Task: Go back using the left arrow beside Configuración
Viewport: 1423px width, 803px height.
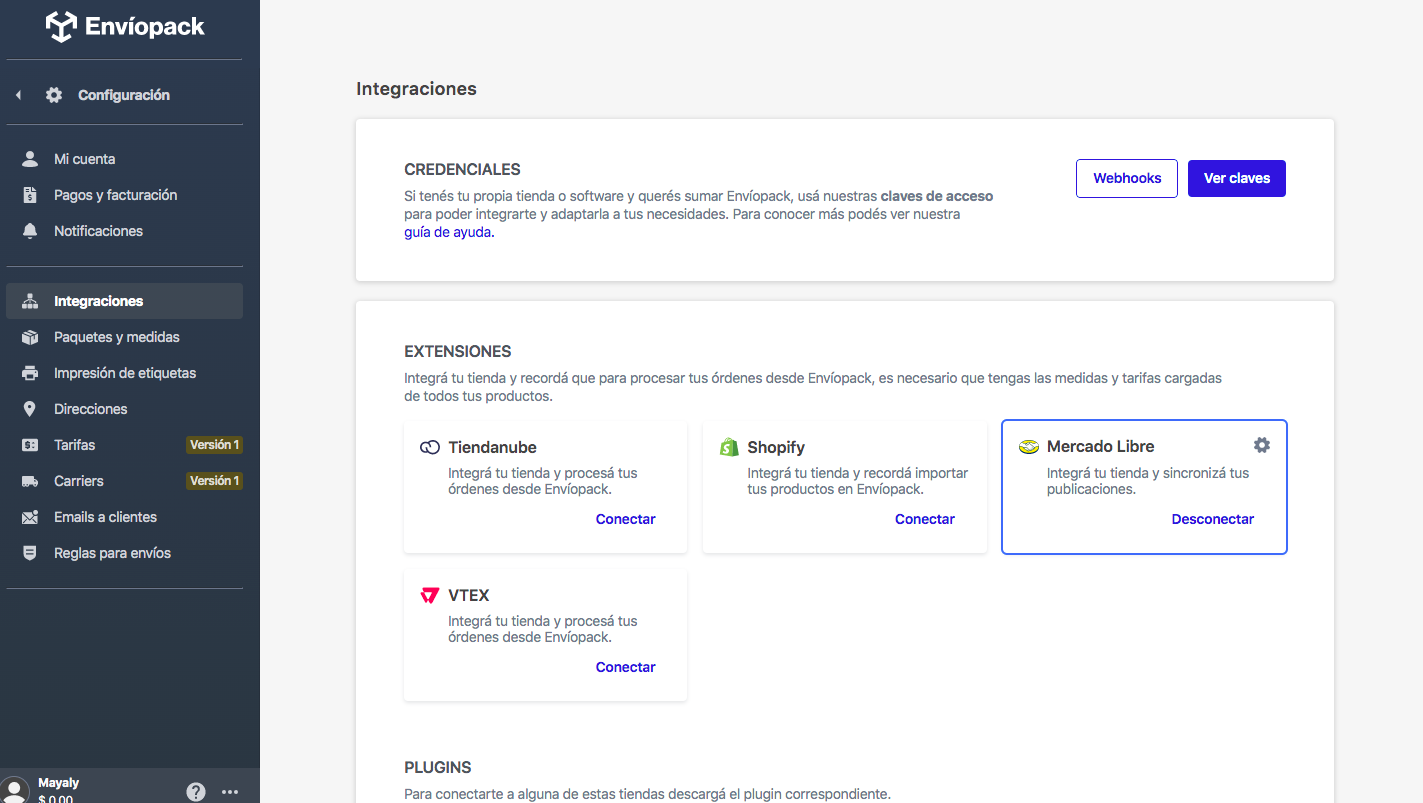Action: pyautogui.click(x=18, y=95)
